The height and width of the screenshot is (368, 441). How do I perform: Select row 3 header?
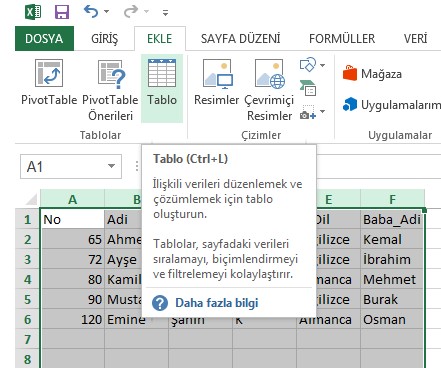click(28, 259)
